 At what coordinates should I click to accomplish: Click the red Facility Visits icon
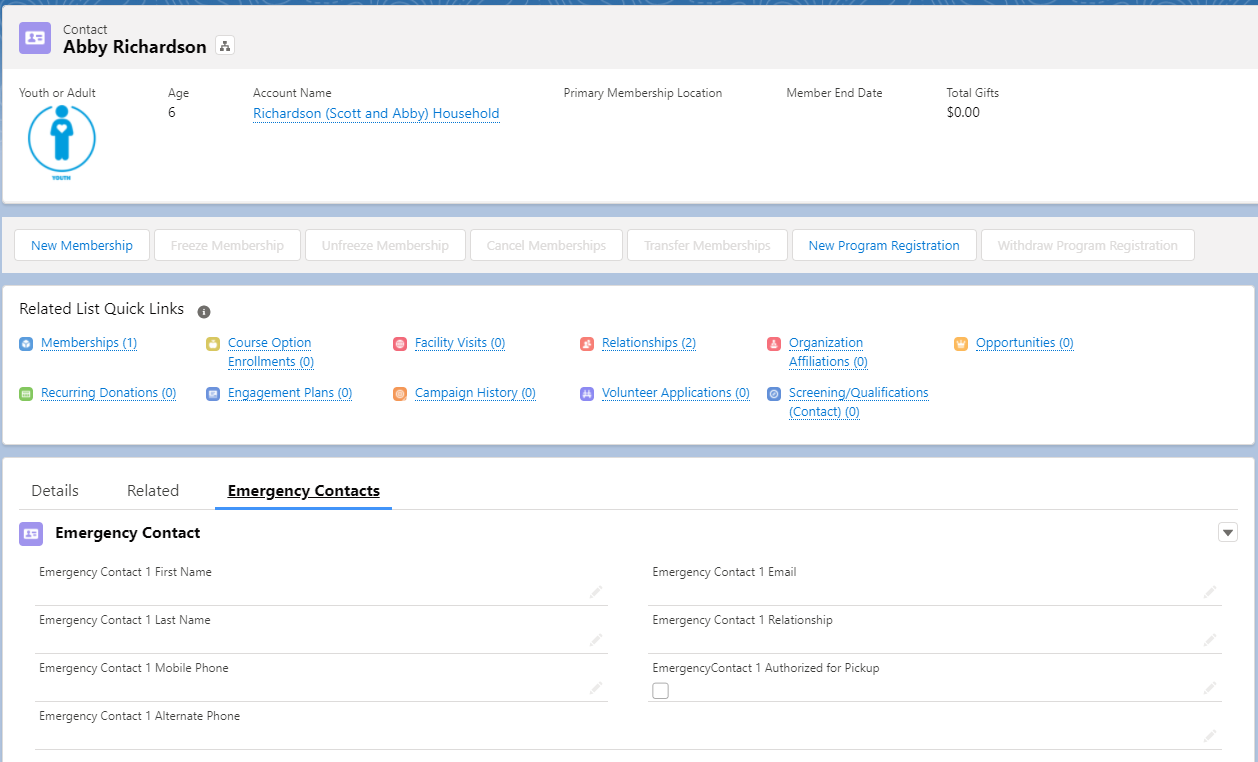pyautogui.click(x=400, y=344)
